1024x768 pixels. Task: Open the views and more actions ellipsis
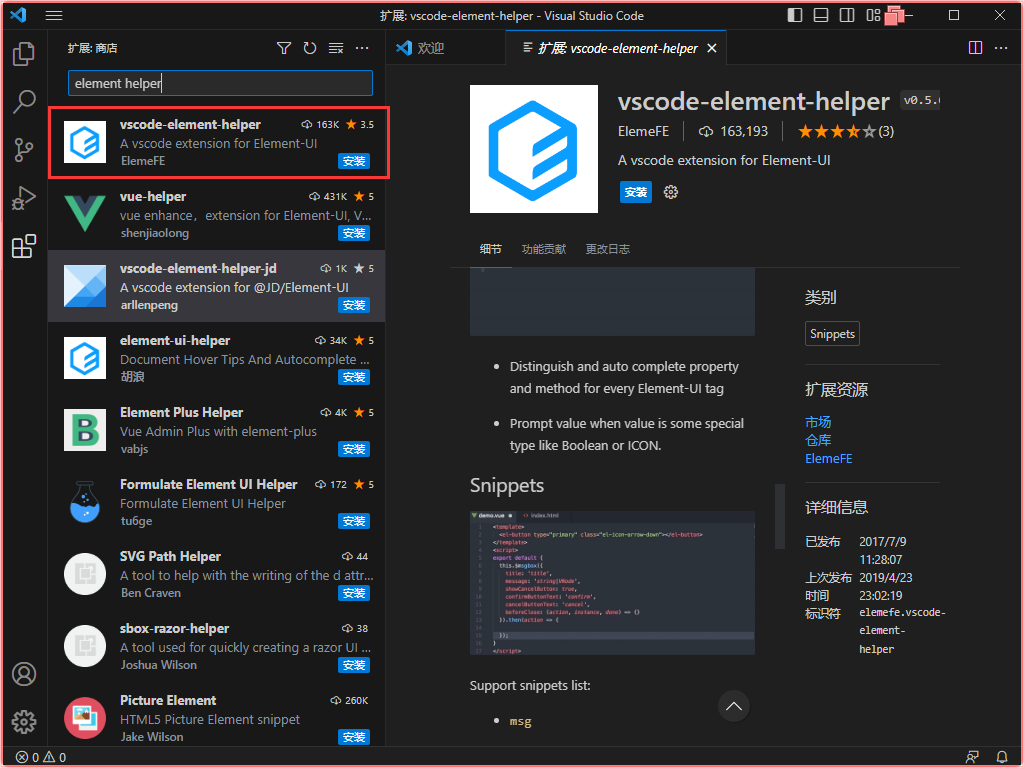(362, 48)
